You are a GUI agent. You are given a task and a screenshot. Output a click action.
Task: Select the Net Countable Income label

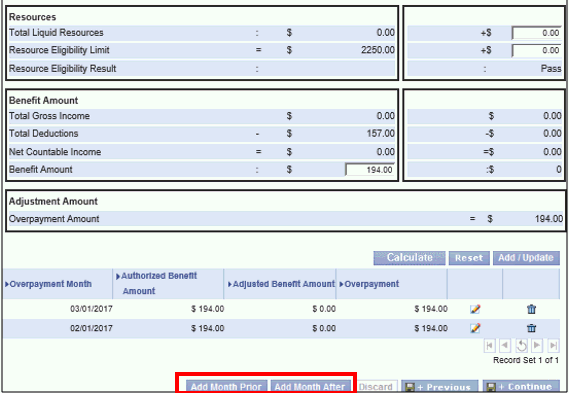[55, 152]
